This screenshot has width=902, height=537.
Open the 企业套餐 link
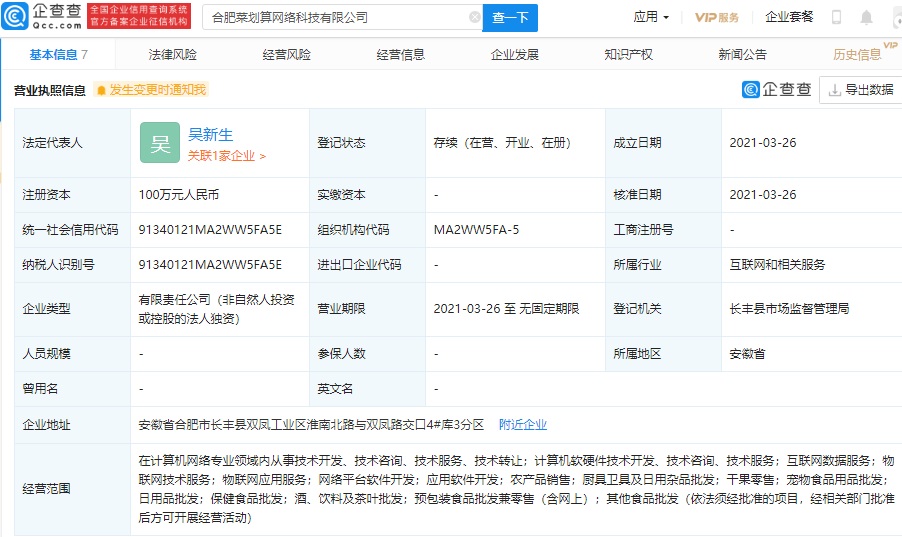pos(789,17)
